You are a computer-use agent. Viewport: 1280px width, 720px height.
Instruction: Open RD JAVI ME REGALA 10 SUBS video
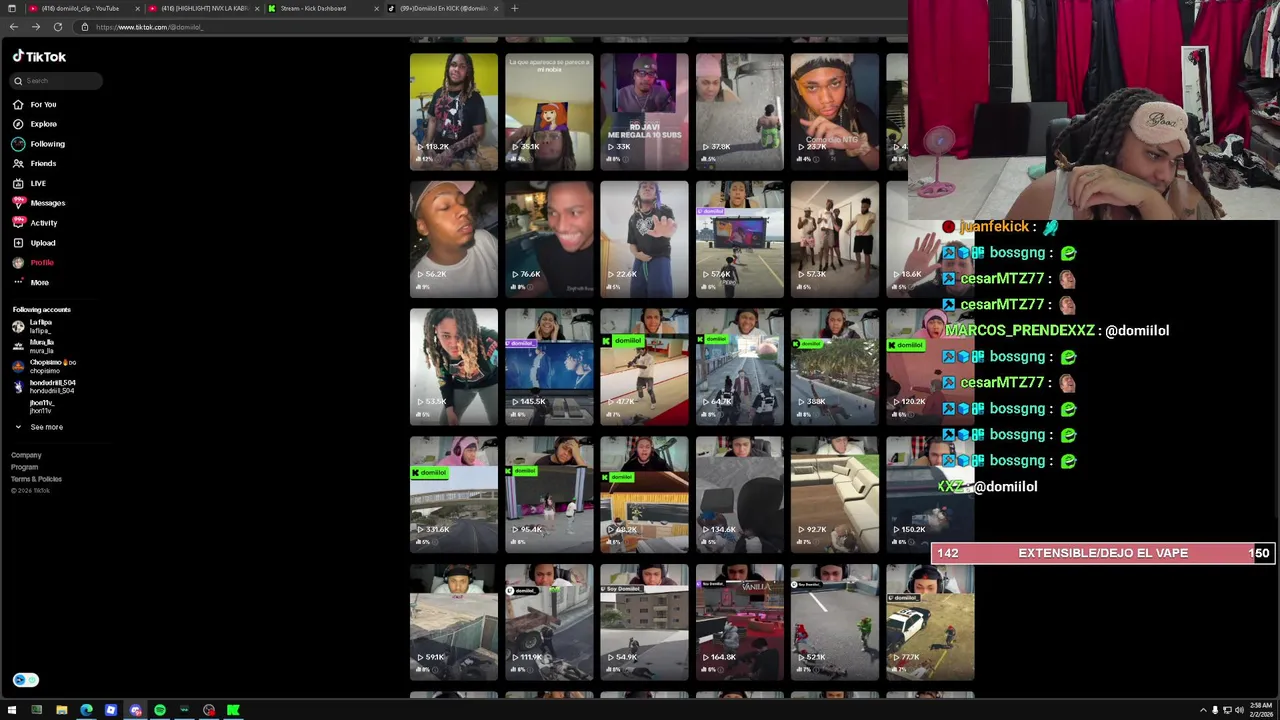pos(644,111)
